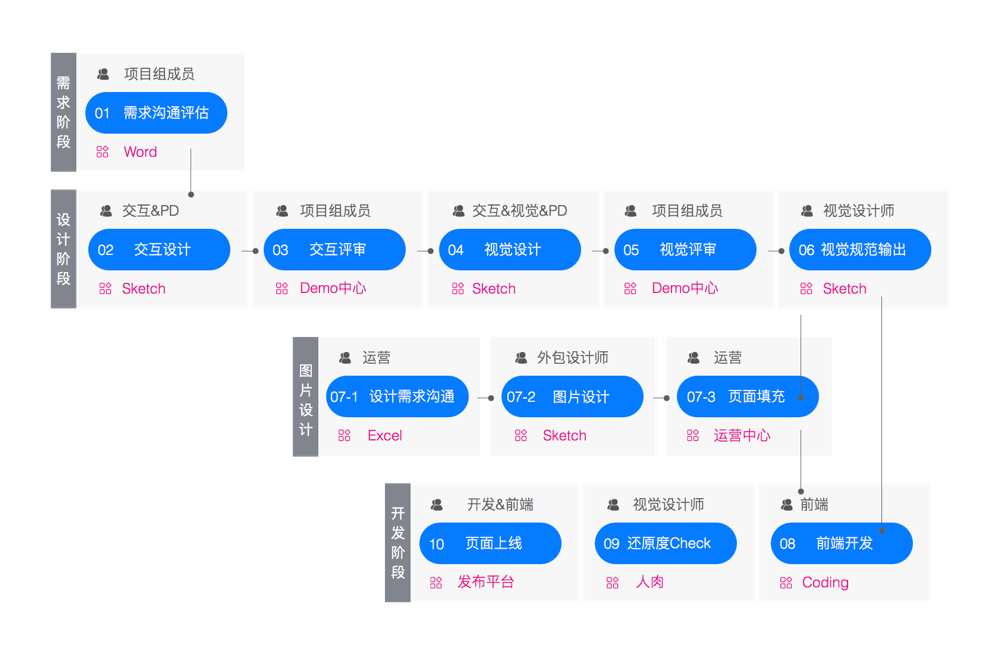Select the 01 需求沟通评估 step button
This screenshot has height=654, width=1000.
tap(156, 113)
